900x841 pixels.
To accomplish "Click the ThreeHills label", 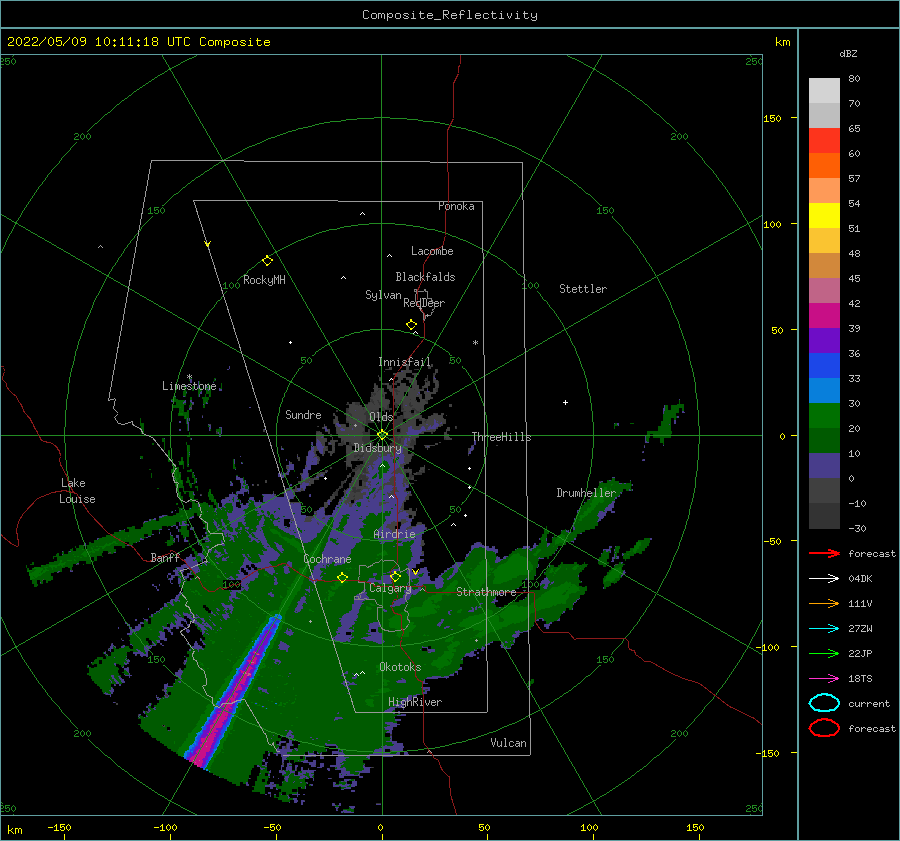I will (502, 437).
